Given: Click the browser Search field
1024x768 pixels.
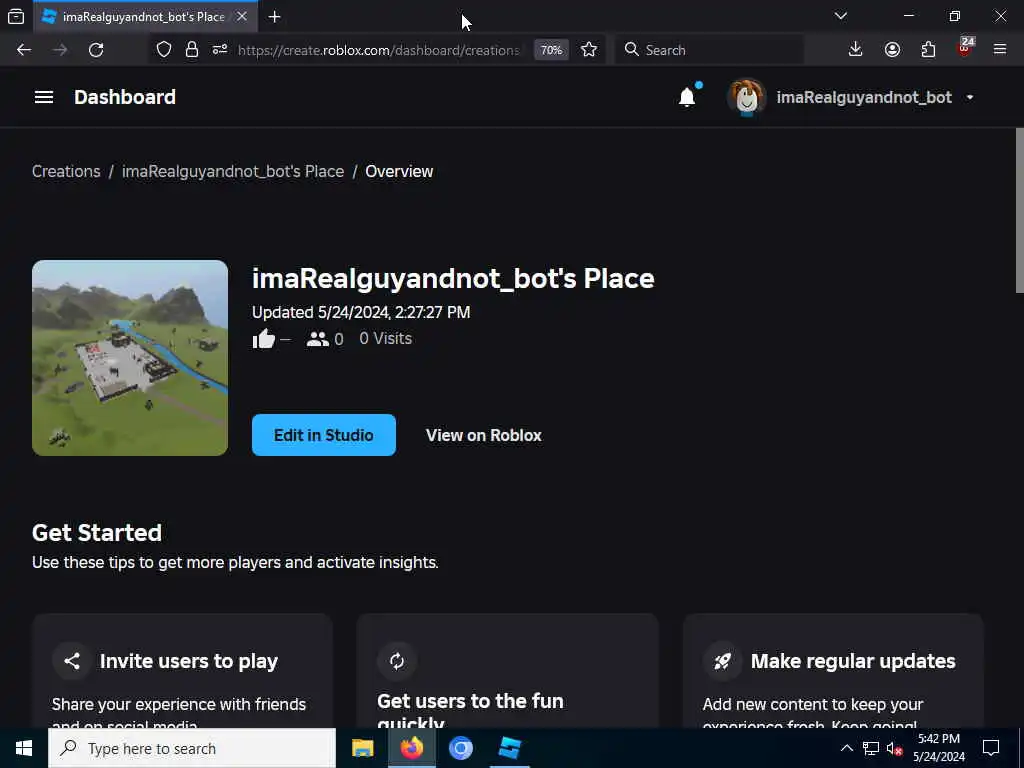Looking at the screenshot, I should pyautogui.click(x=710, y=50).
